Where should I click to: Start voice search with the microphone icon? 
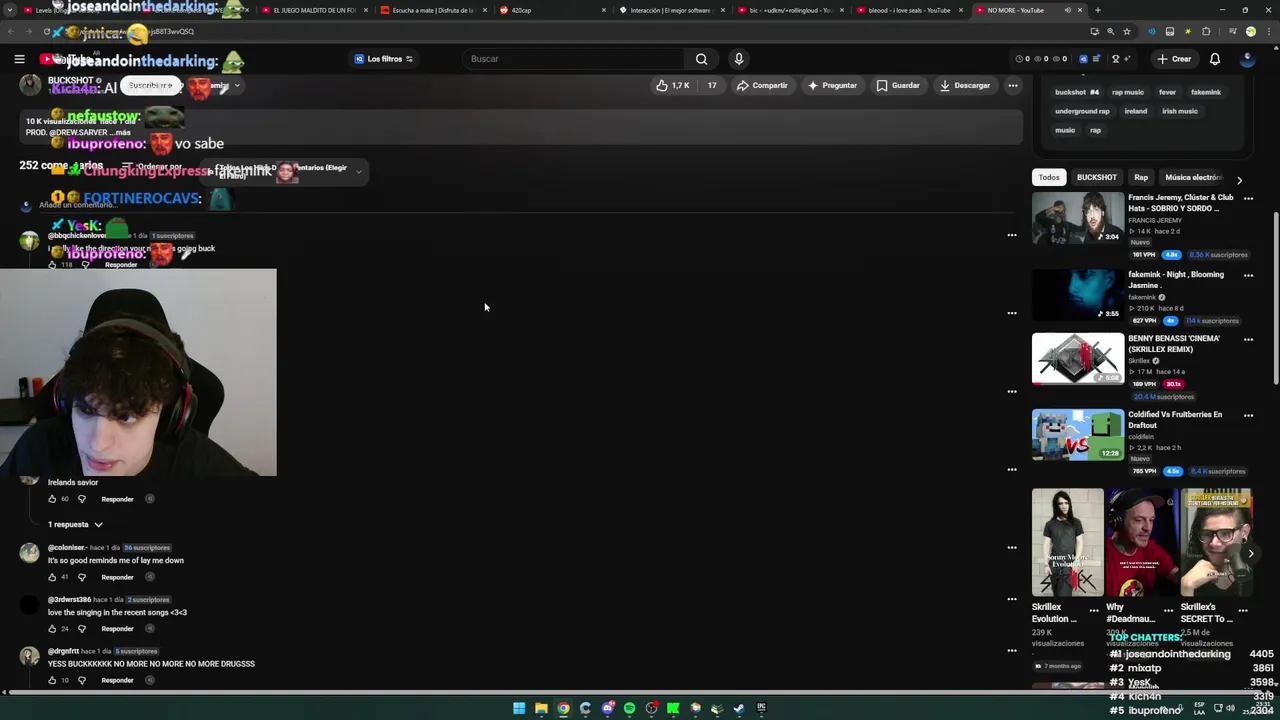pos(738,59)
